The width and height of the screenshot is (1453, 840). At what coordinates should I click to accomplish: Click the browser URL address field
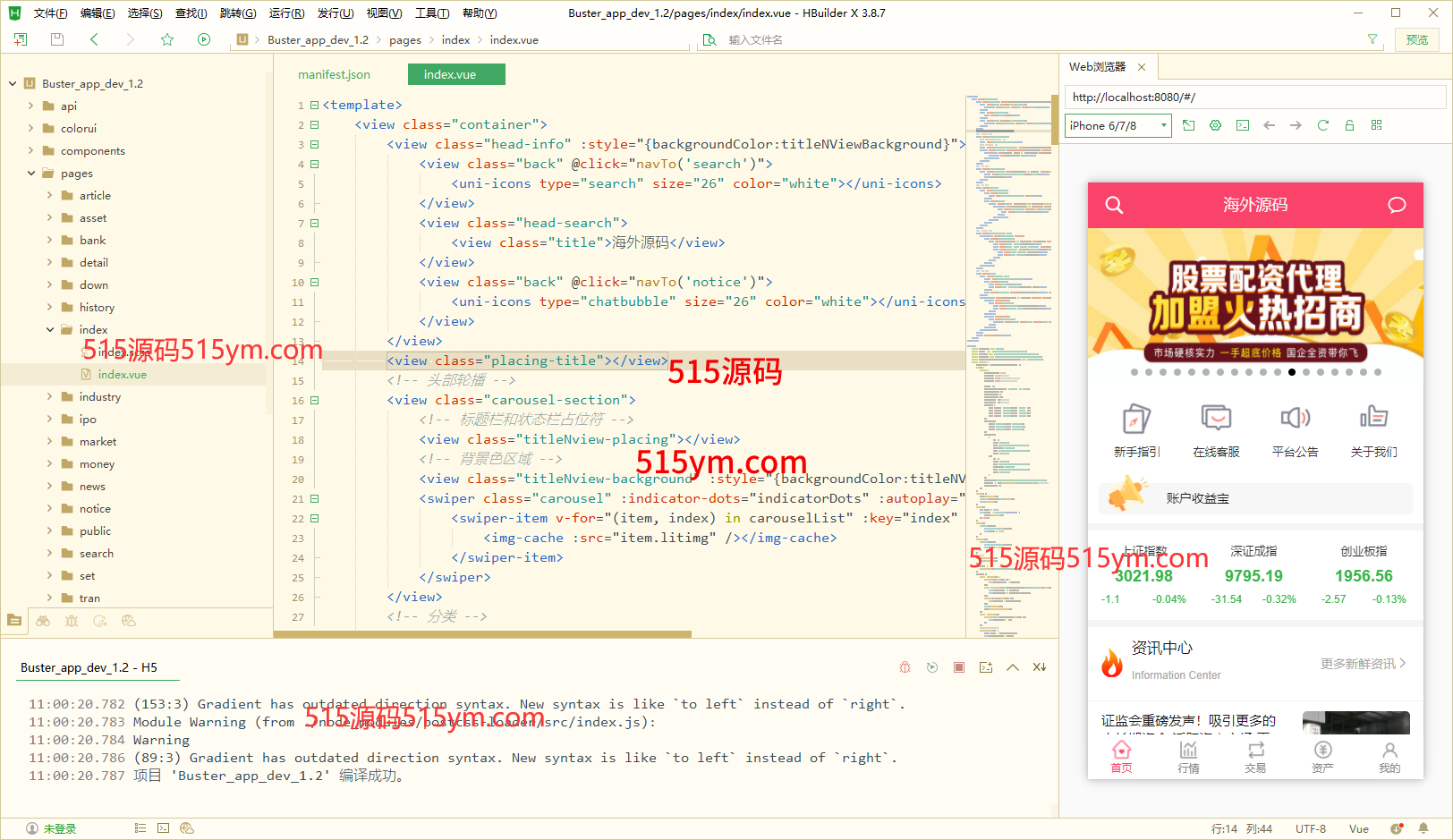pyautogui.click(x=1253, y=97)
